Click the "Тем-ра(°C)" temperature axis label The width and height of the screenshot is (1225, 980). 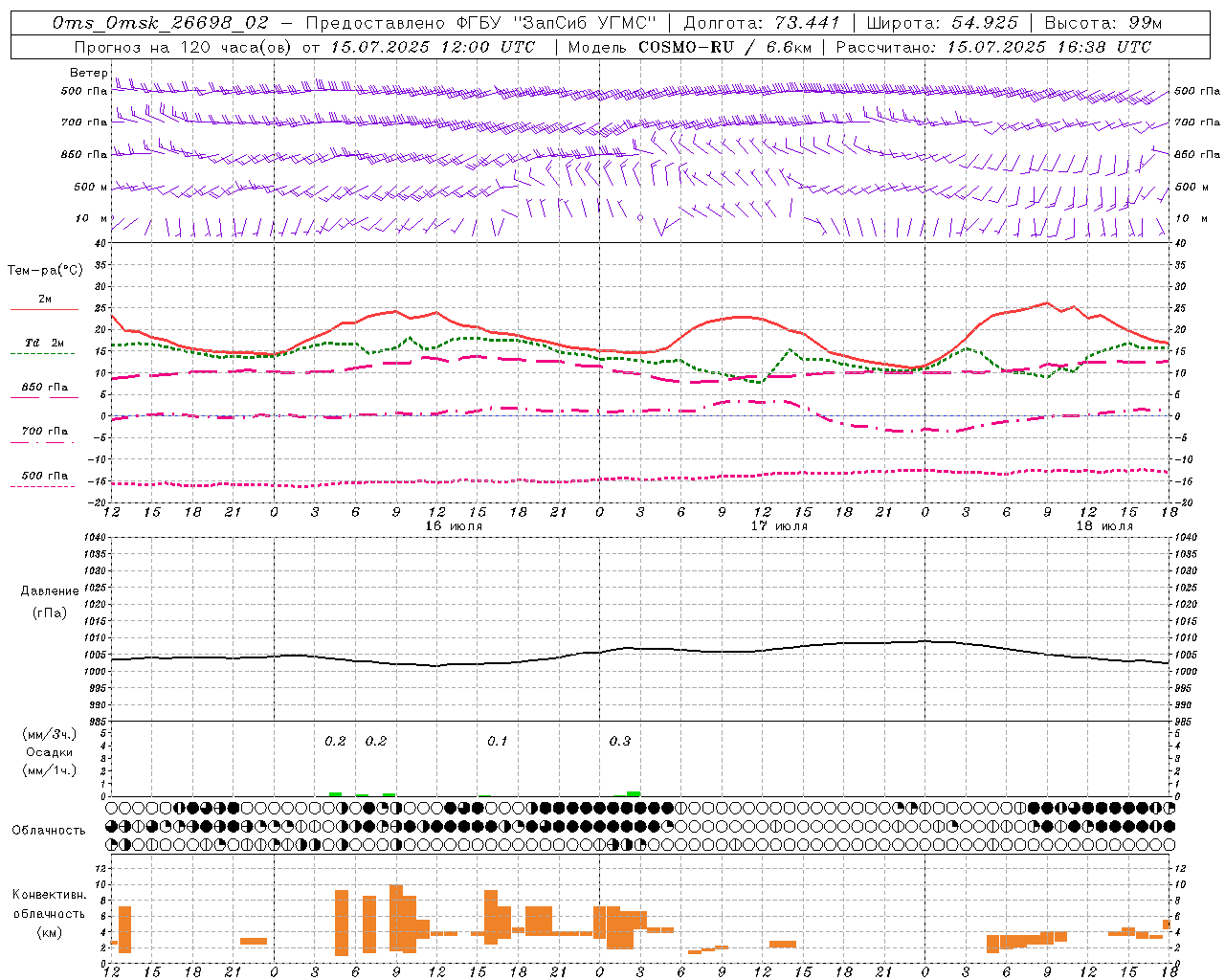tap(45, 271)
